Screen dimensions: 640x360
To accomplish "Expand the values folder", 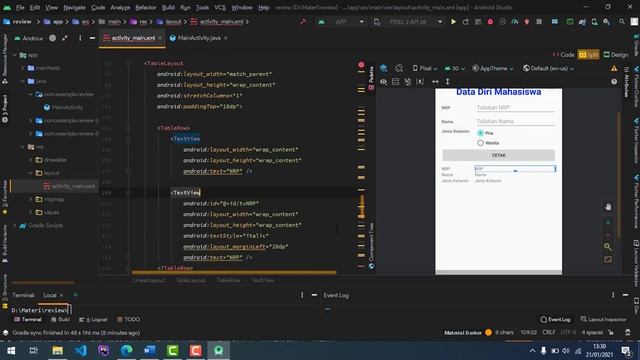I will point(31,212).
